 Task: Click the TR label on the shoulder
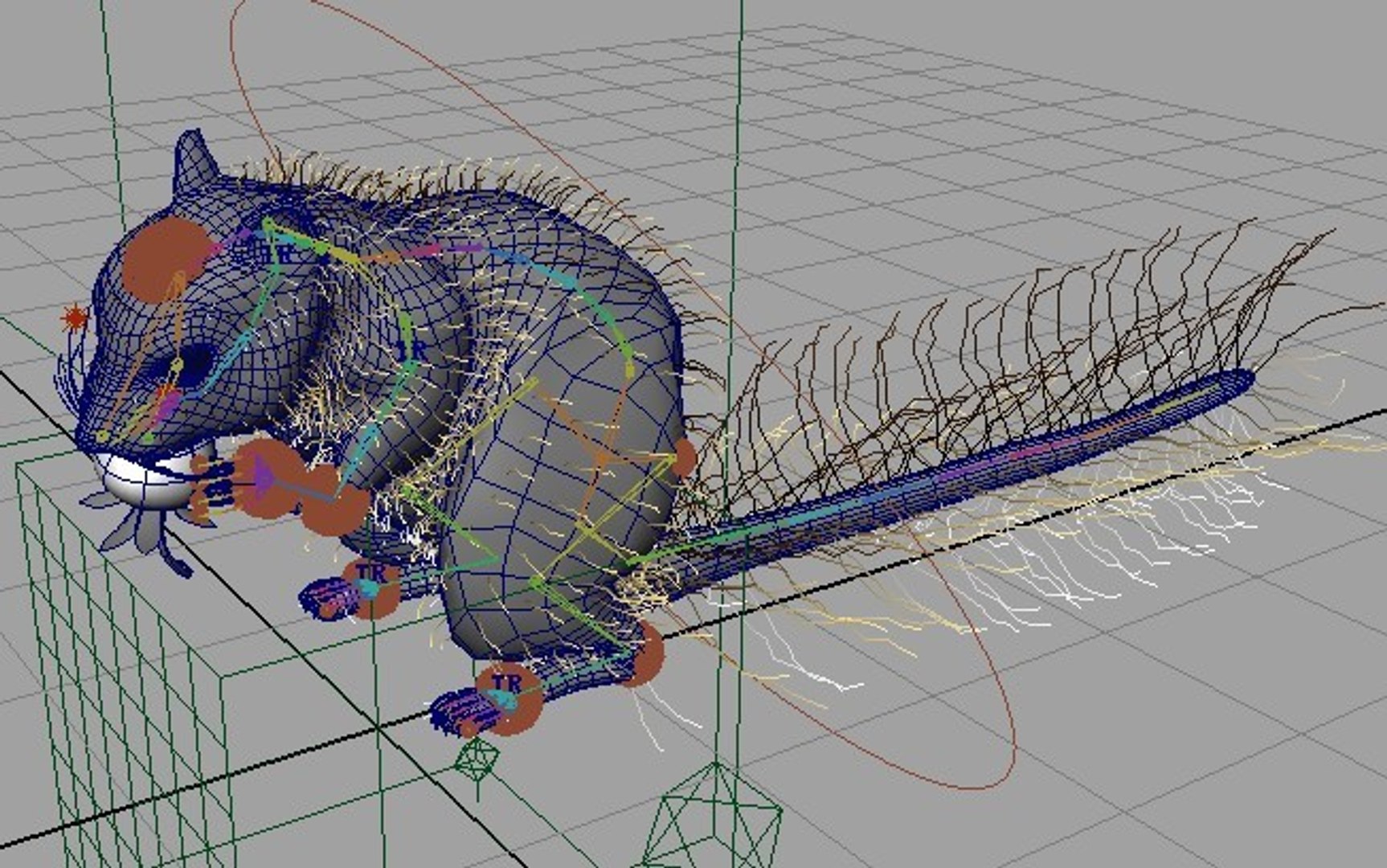click(x=277, y=254)
